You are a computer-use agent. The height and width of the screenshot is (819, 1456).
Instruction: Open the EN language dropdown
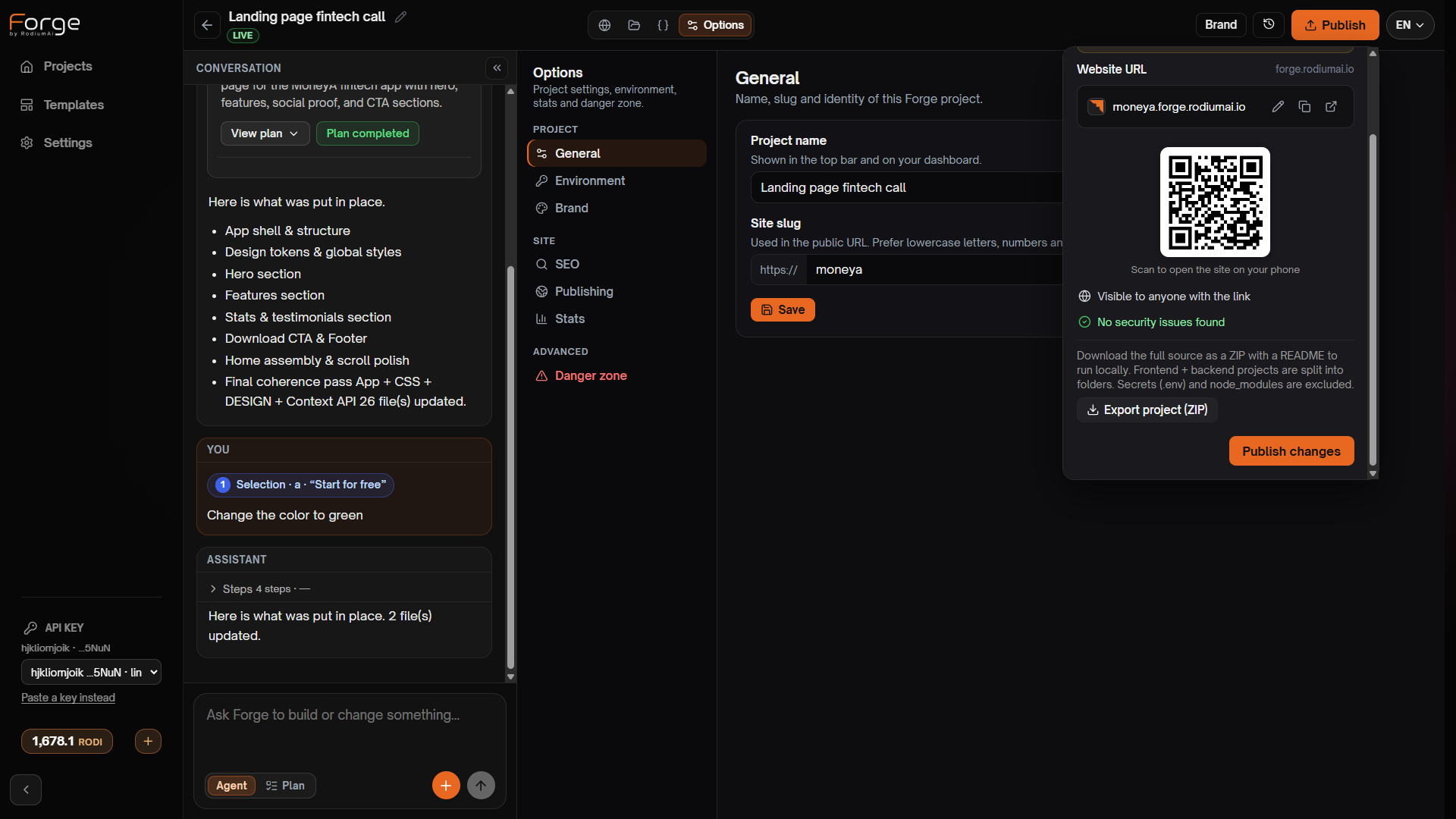tap(1410, 25)
